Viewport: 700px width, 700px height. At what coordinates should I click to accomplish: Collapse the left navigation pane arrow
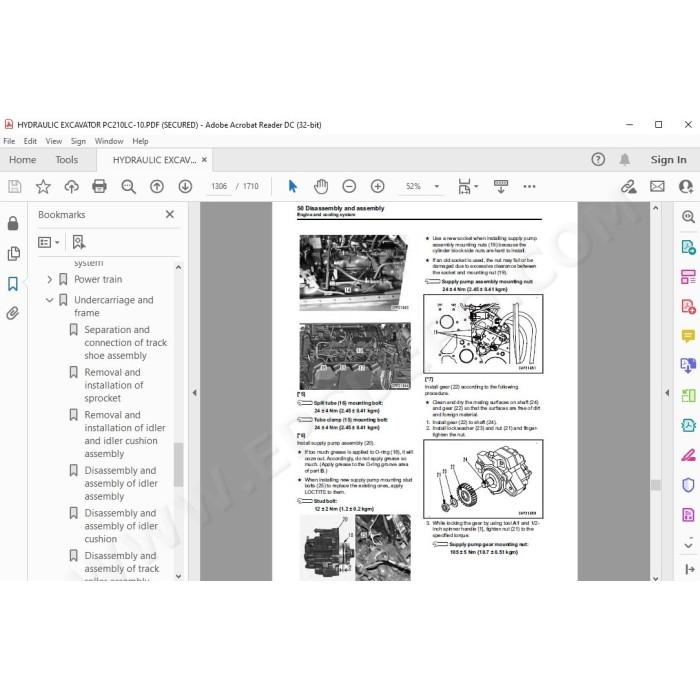pyautogui.click(x=195, y=393)
